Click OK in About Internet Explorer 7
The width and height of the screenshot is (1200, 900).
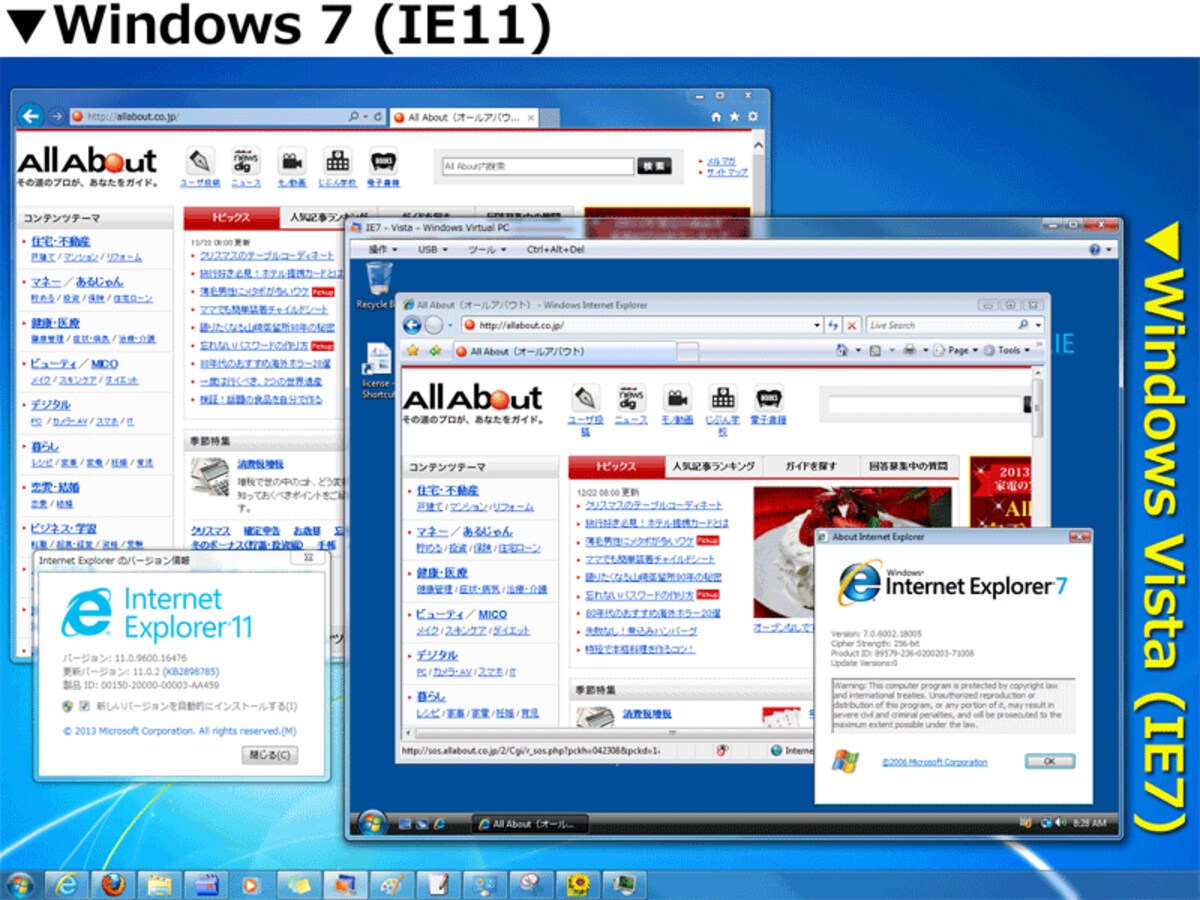[1050, 761]
